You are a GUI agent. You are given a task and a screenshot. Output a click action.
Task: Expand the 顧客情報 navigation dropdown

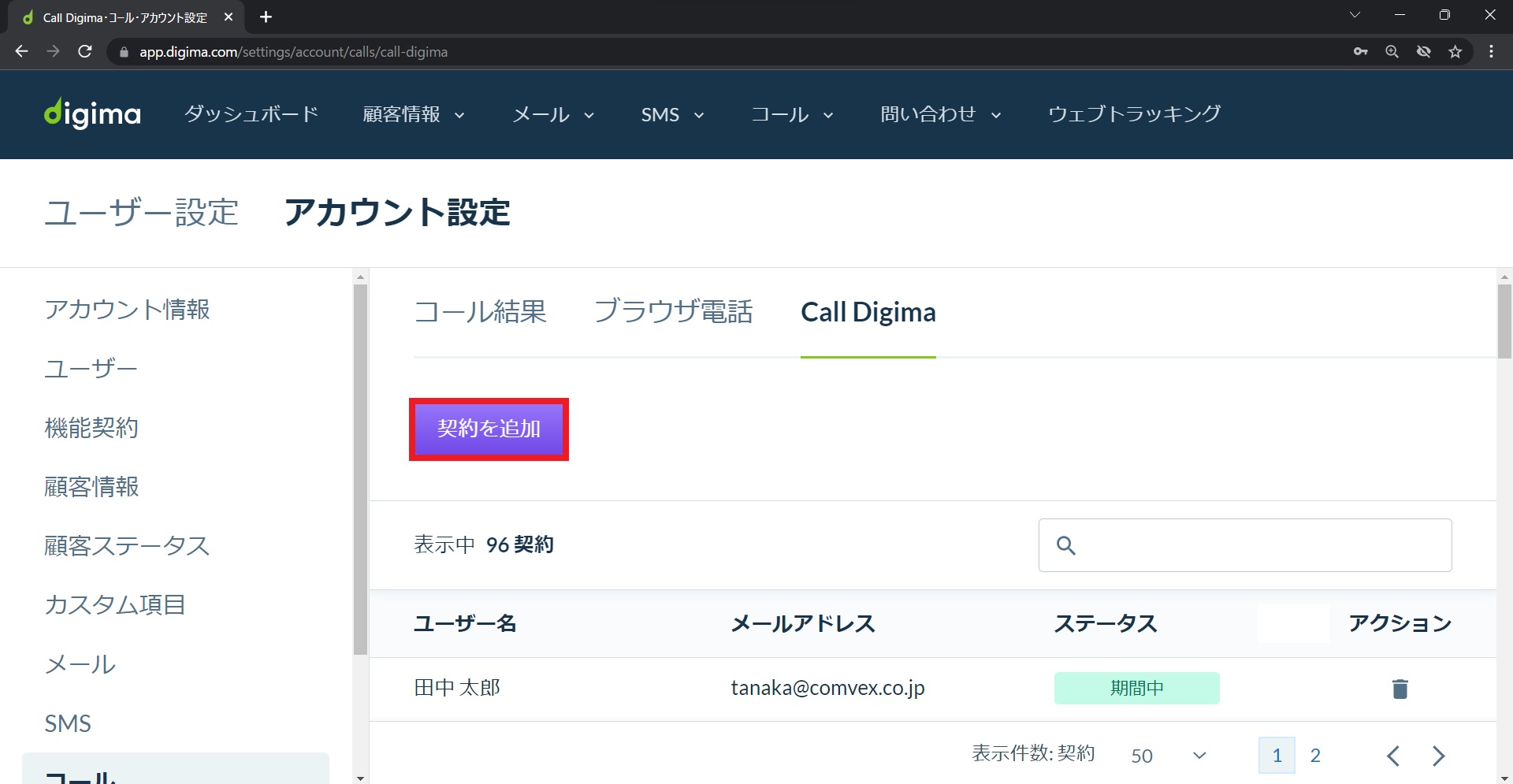(x=414, y=114)
